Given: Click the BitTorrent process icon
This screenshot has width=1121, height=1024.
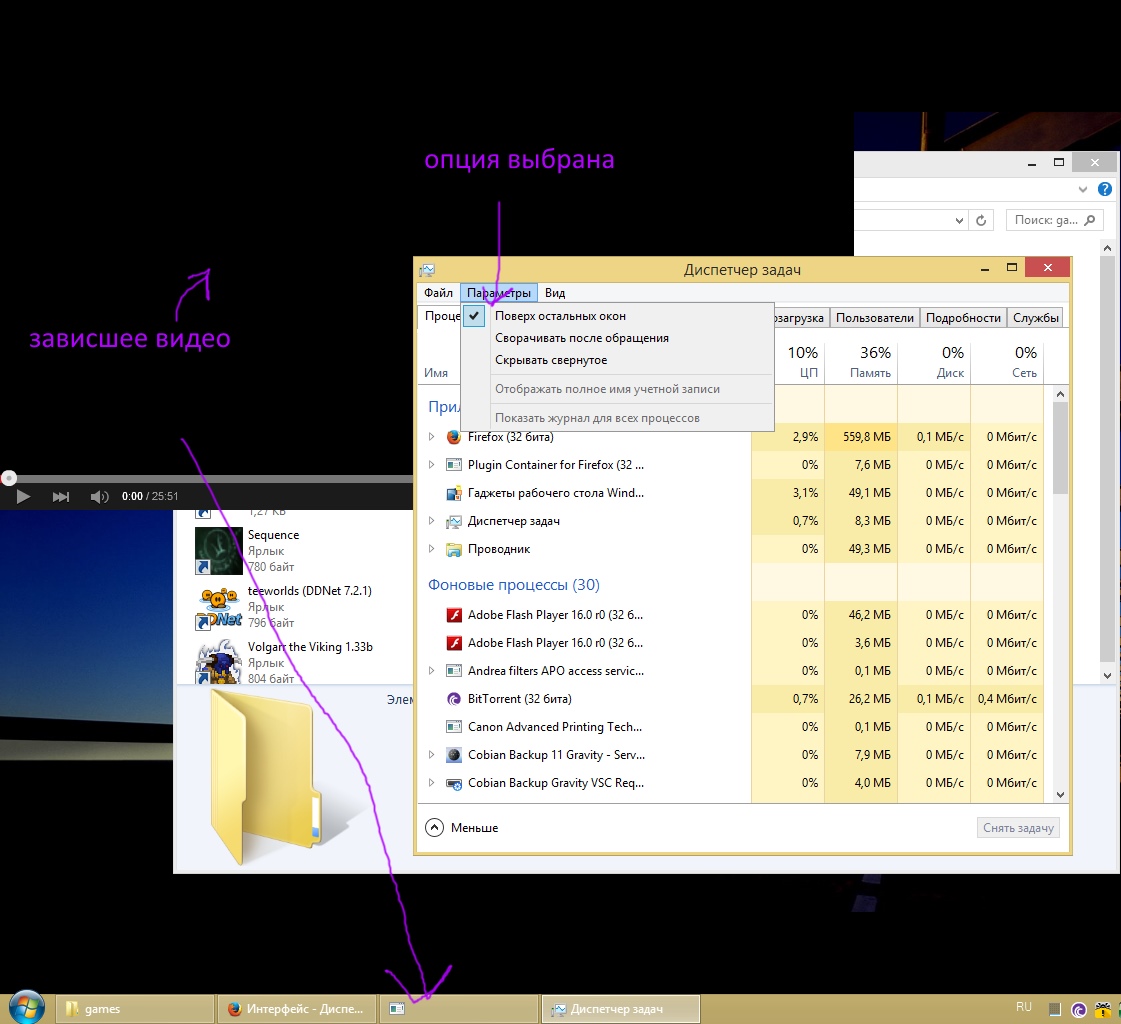Looking at the screenshot, I should [x=453, y=699].
